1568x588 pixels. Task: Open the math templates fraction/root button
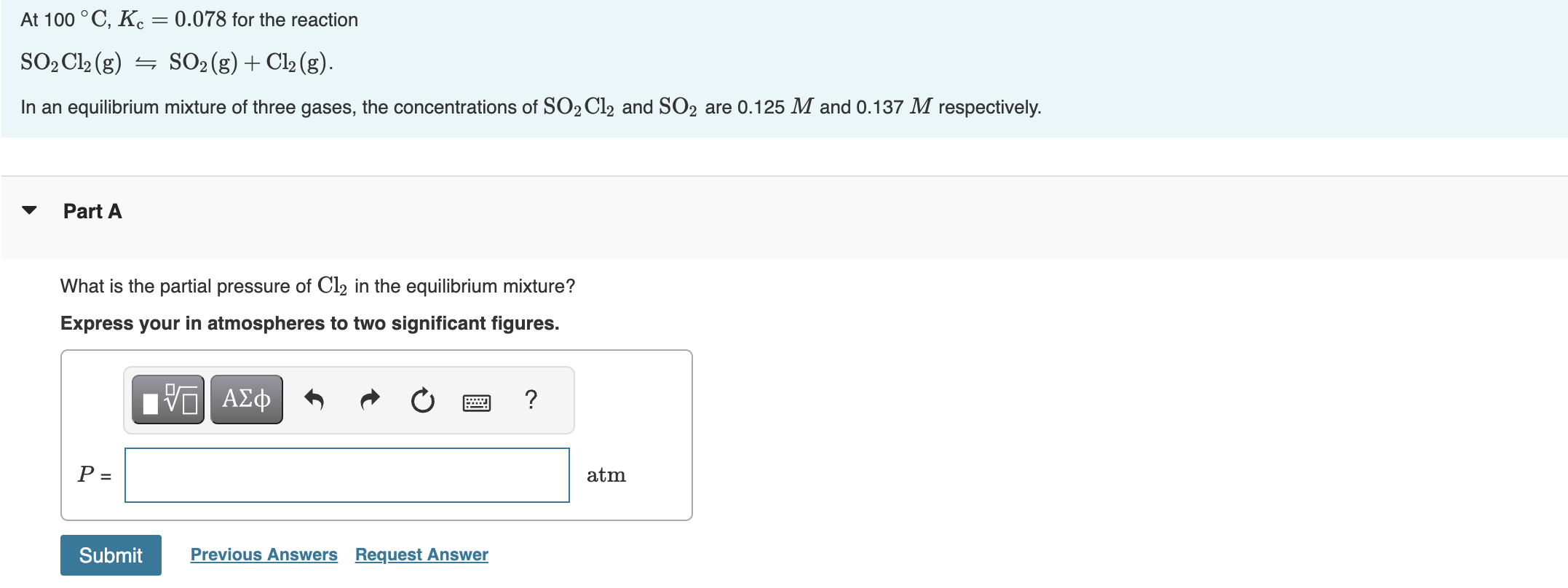(168, 400)
